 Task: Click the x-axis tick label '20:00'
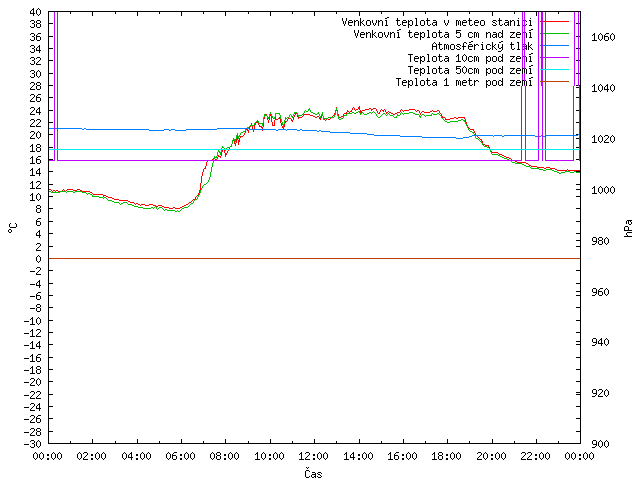(x=491, y=456)
